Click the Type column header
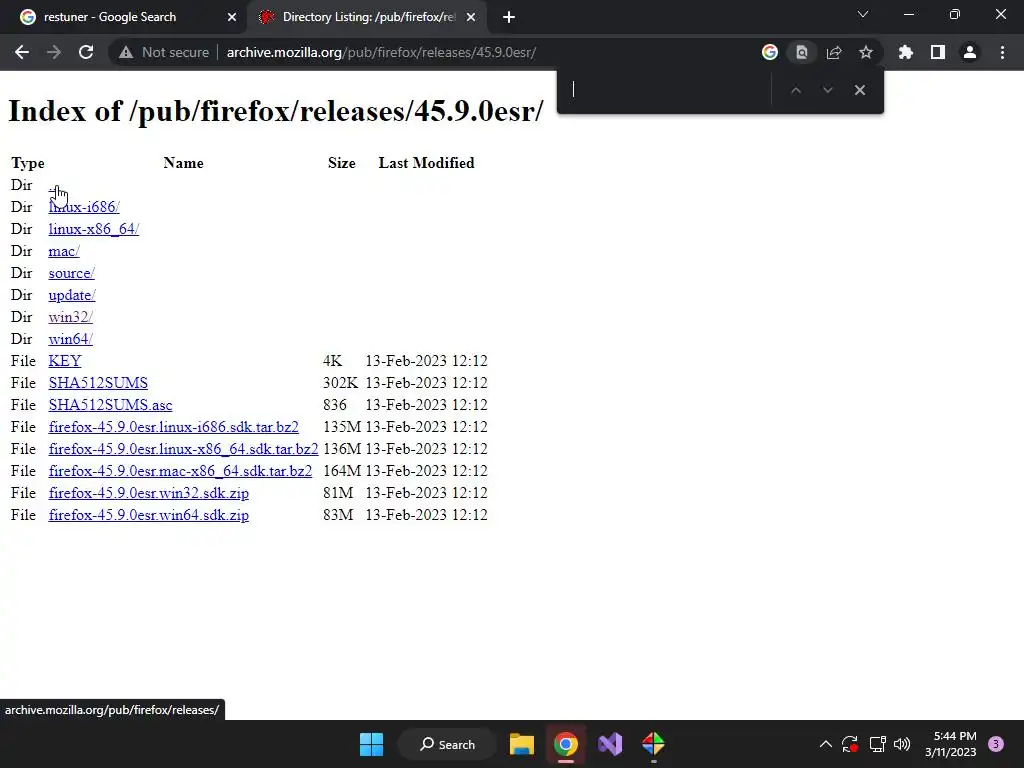Viewport: 1024px width, 768px height. click(x=27, y=163)
